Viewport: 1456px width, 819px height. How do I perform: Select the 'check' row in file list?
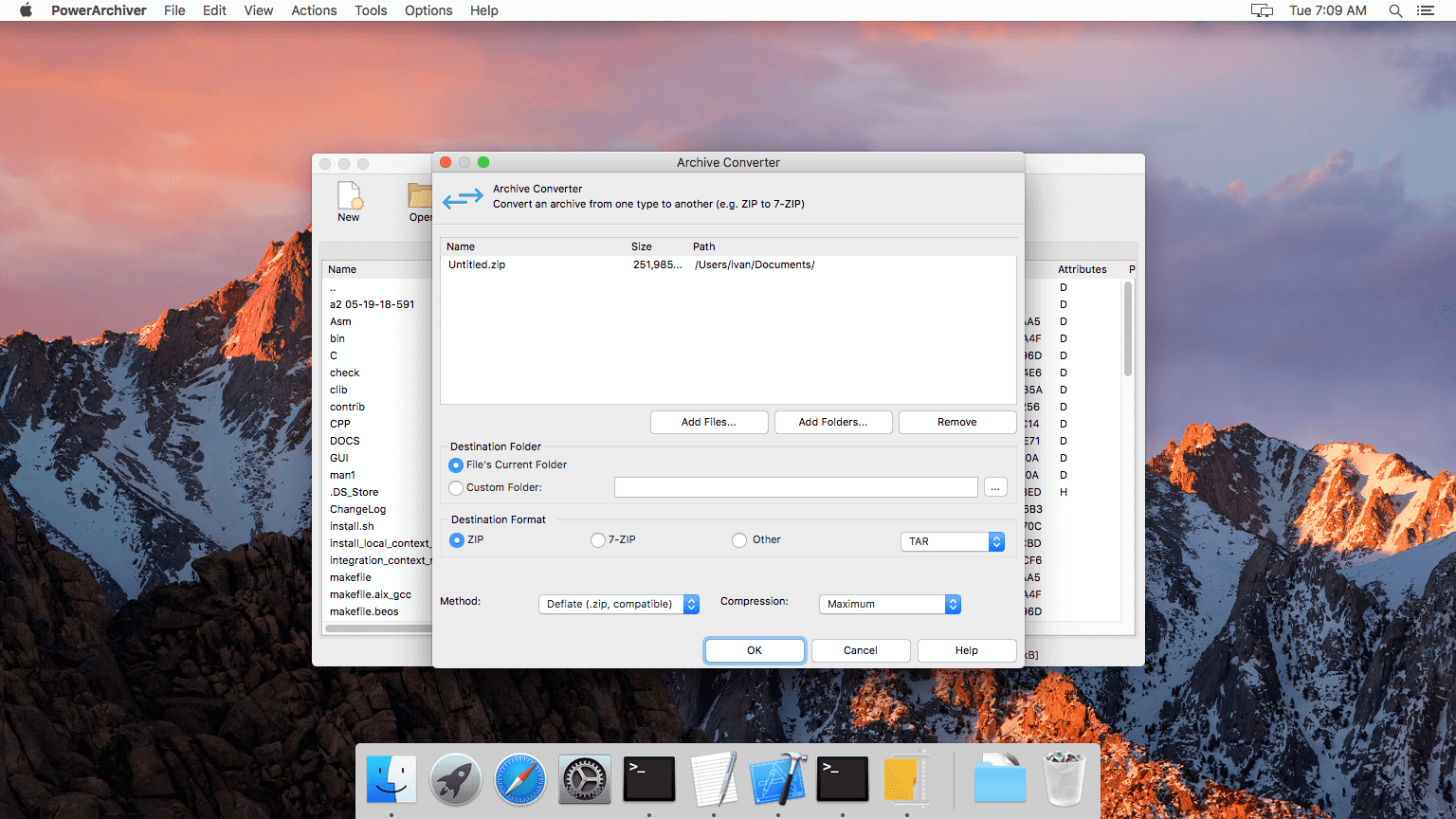pos(345,373)
